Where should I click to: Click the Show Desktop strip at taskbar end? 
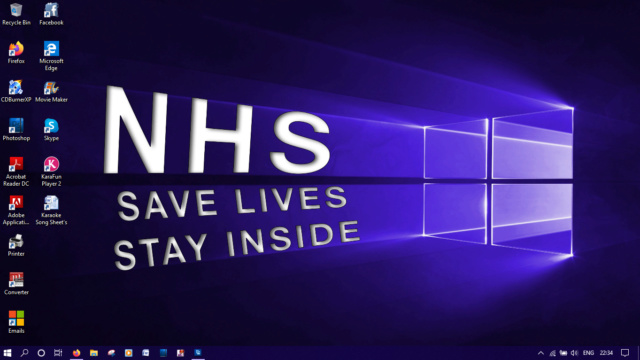pos(638,353)
